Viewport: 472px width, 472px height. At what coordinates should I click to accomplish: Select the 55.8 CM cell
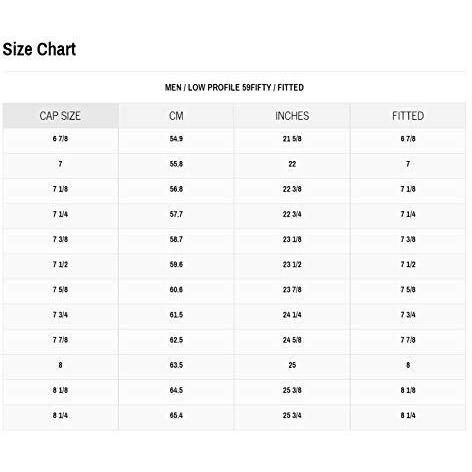click(176, 164)
